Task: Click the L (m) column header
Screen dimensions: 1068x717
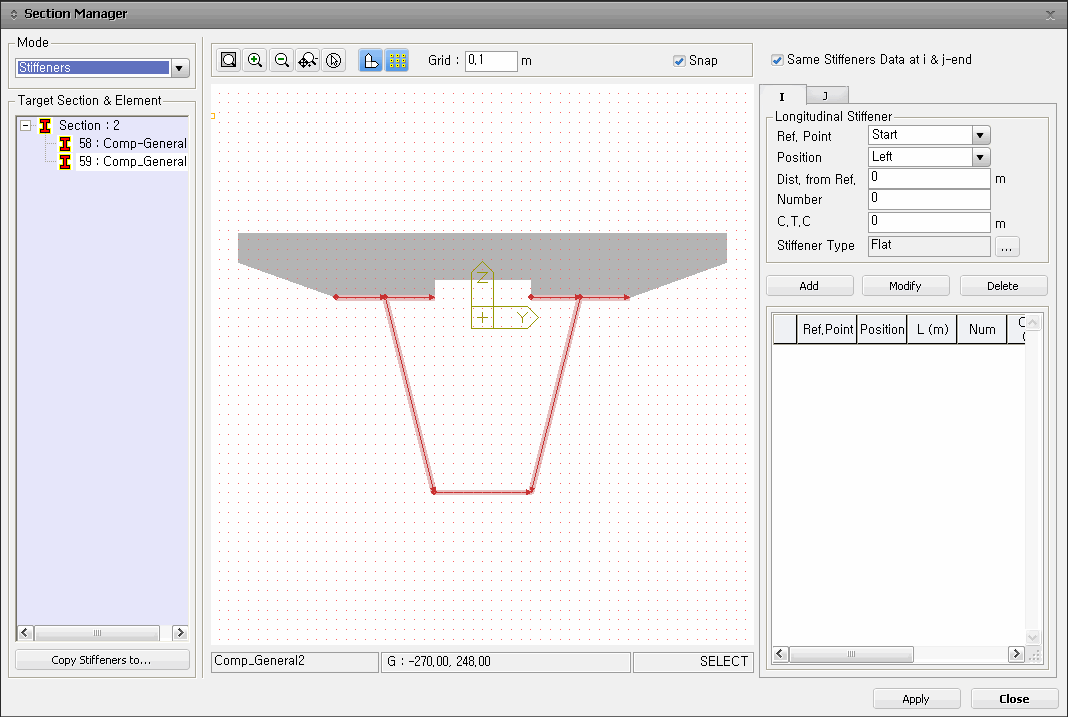Action: click(x=932, y=330)
